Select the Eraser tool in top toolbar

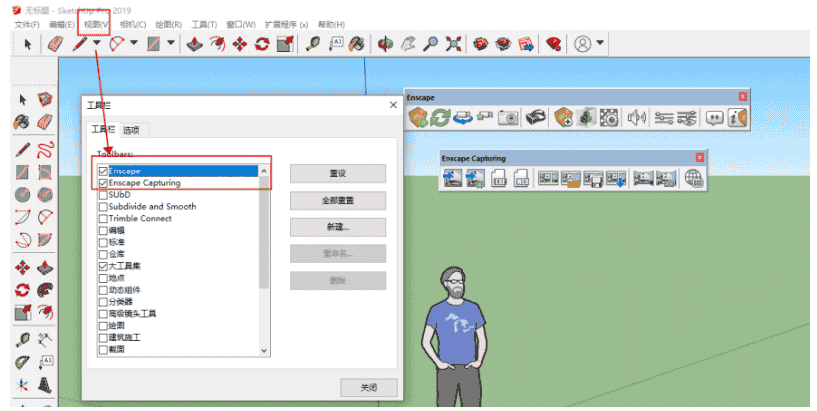[56, 44]
